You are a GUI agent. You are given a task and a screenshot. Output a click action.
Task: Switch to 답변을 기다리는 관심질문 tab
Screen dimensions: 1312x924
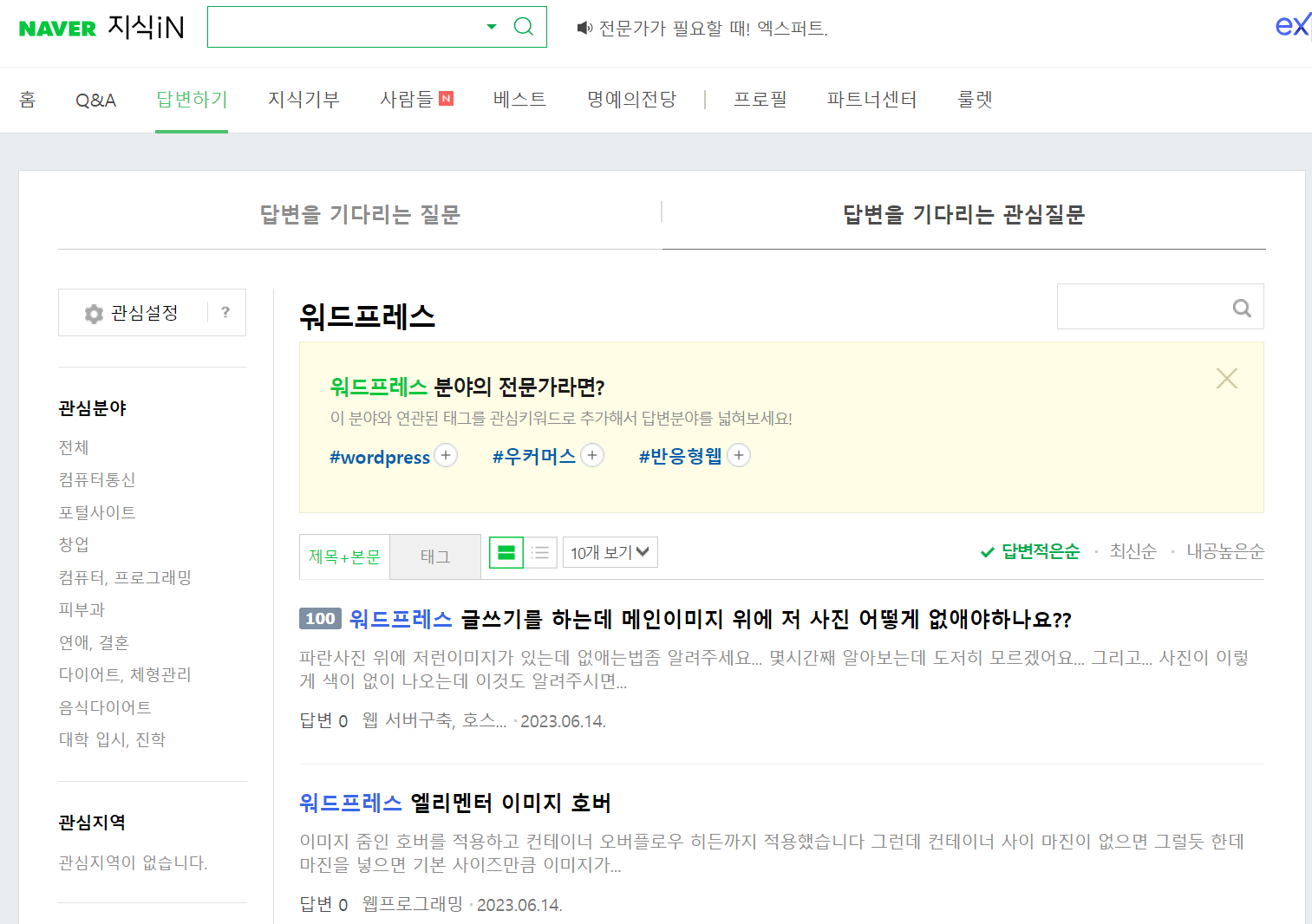964,215
